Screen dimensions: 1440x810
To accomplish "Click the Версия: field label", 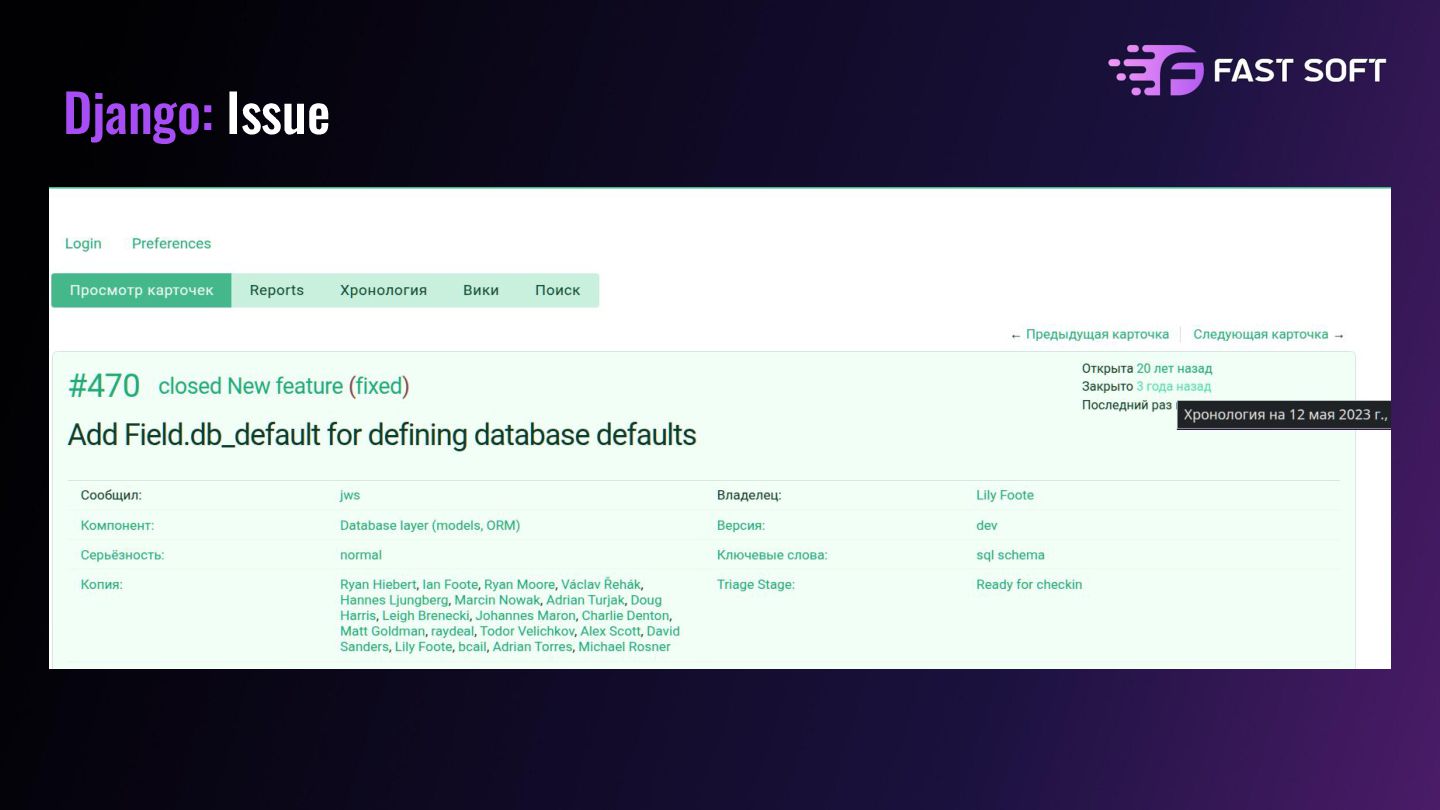I will pyautogui.click(x=741, y=525).
